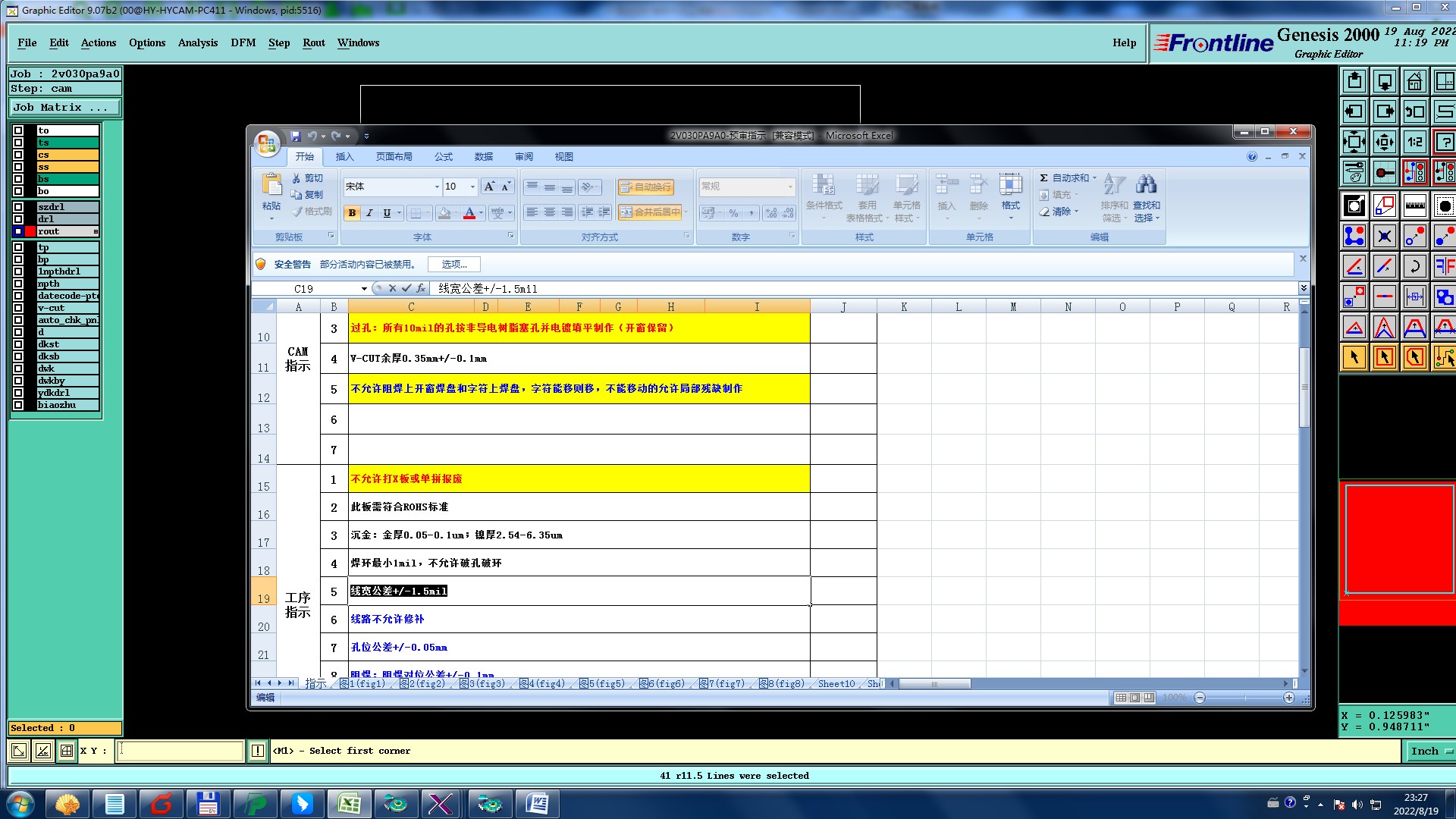1456x819 pixels.
Task: Select the ruler measure tool icon
Action: (x=1414, y=206)
